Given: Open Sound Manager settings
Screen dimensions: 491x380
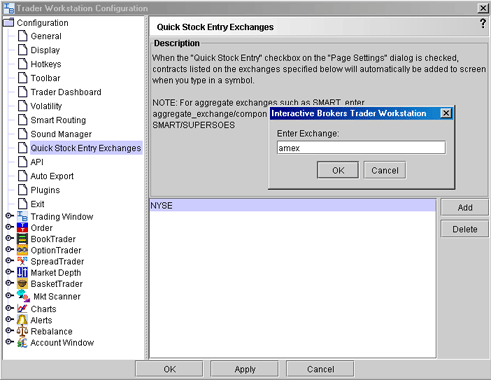Looking at the screenshot, I should (x=61, y=134).
